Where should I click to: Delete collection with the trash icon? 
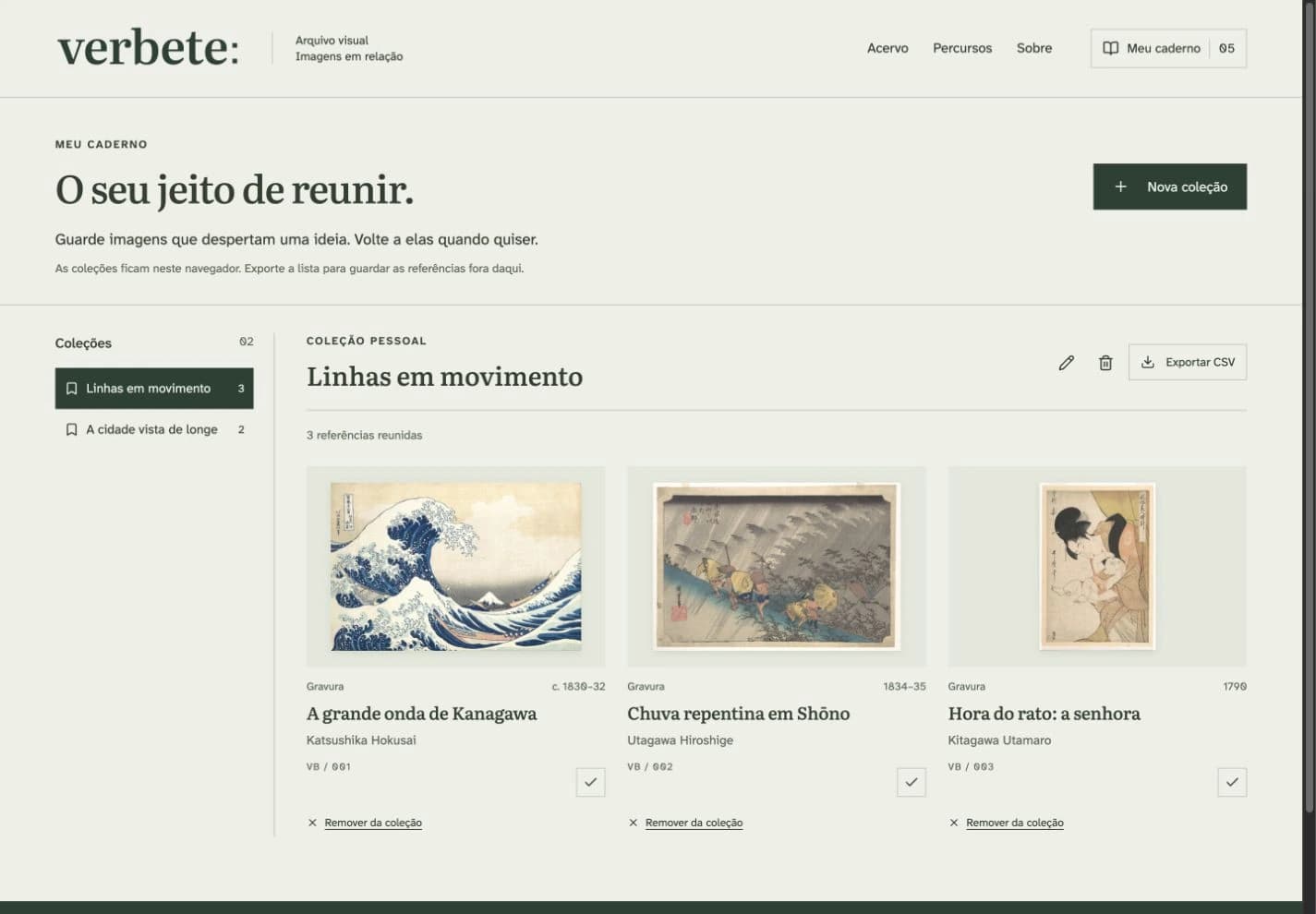coord(1105,363)
